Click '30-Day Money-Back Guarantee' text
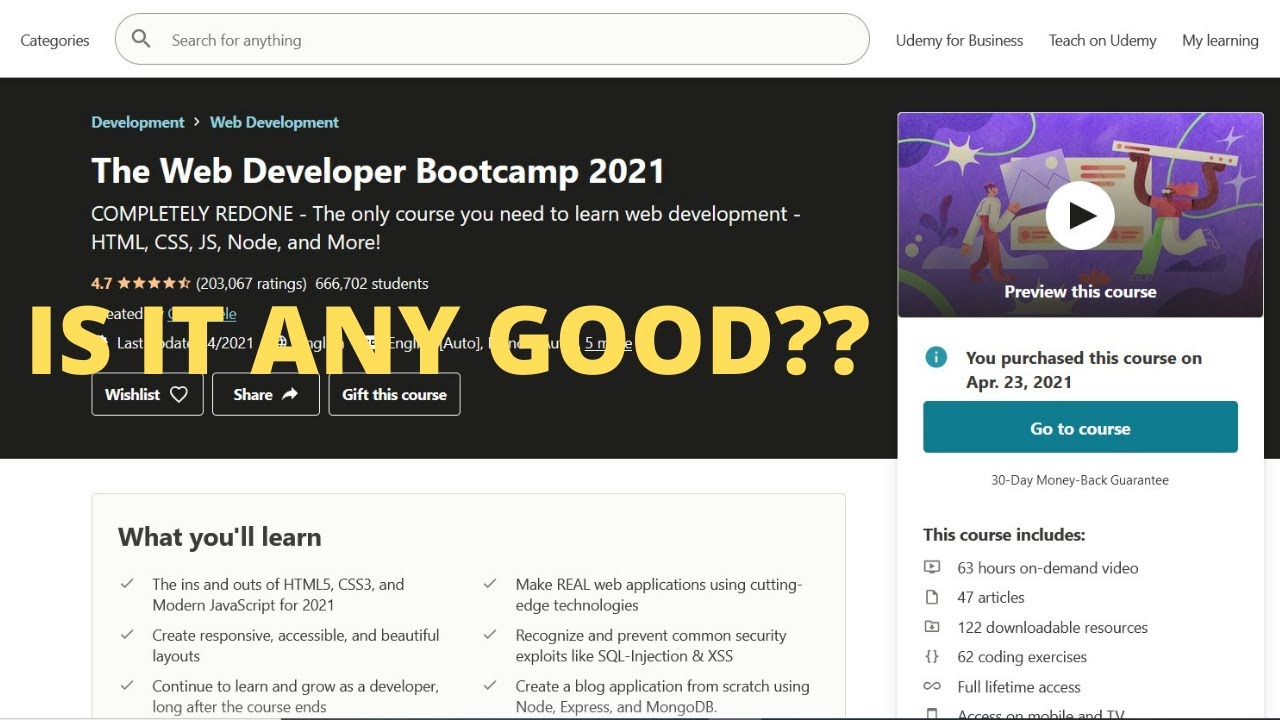 pos(1080,480)
